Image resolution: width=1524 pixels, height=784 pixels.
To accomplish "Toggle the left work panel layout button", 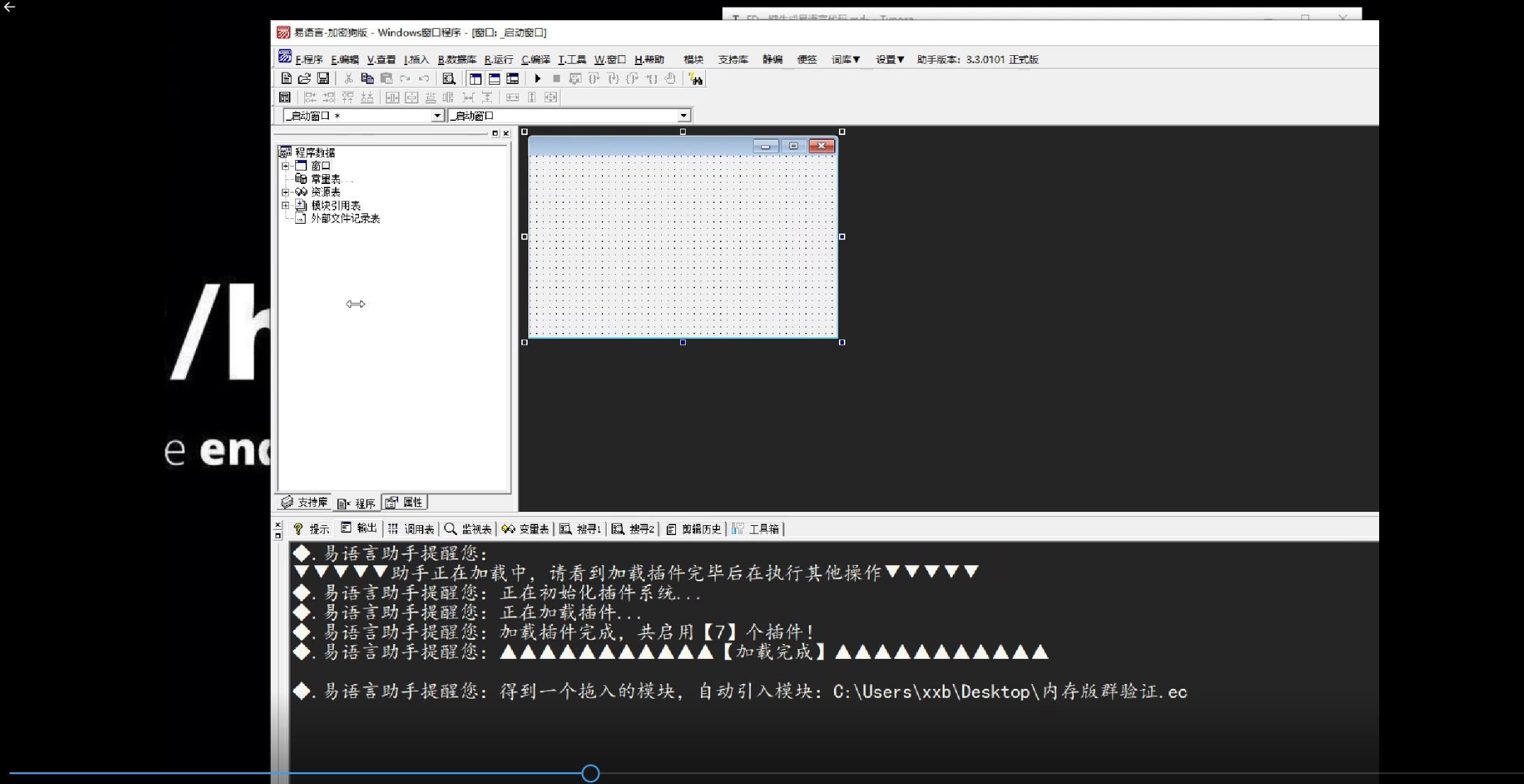I will tap(476, 79).
